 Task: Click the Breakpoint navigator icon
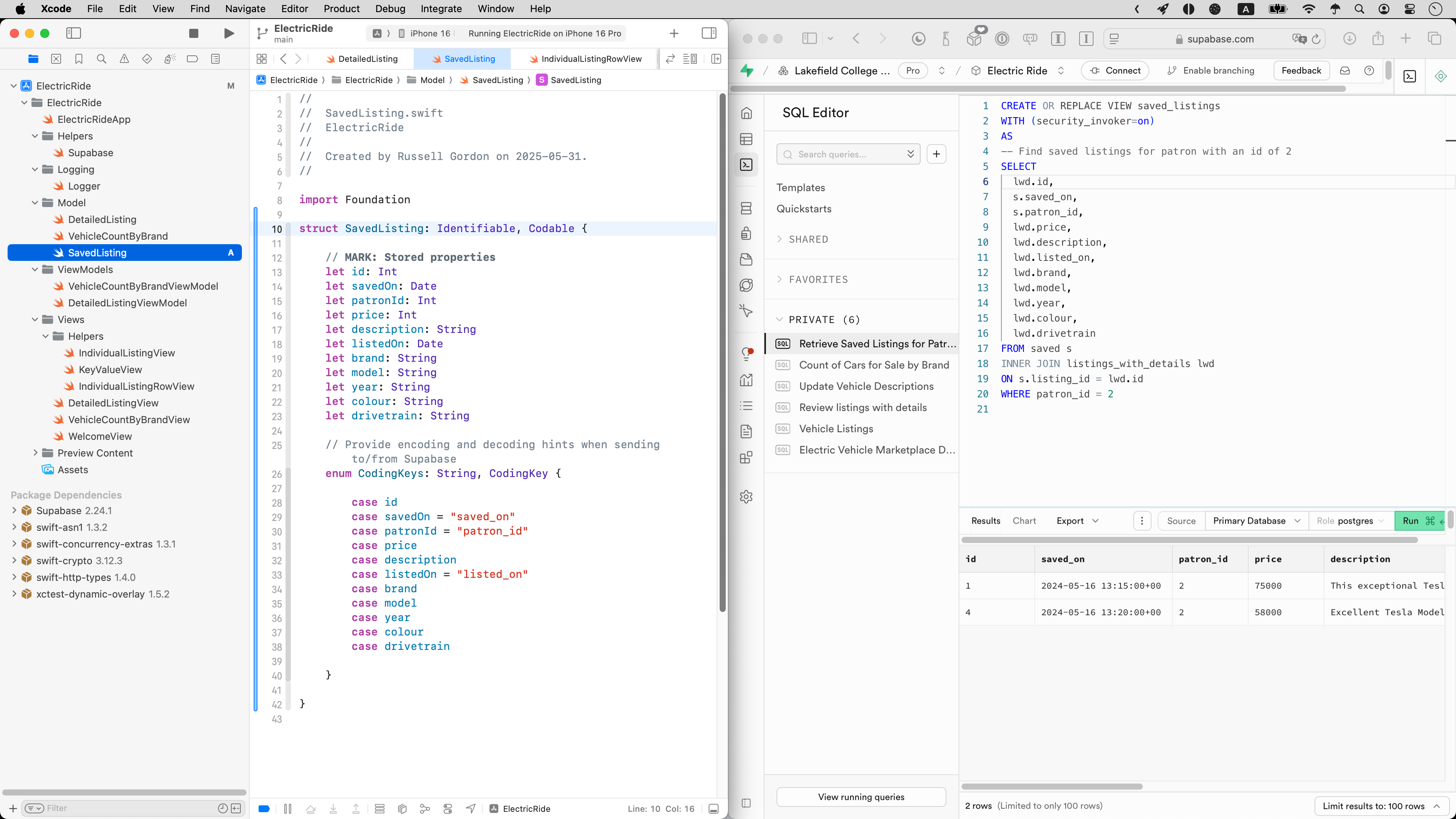click(x=192, y=59)
